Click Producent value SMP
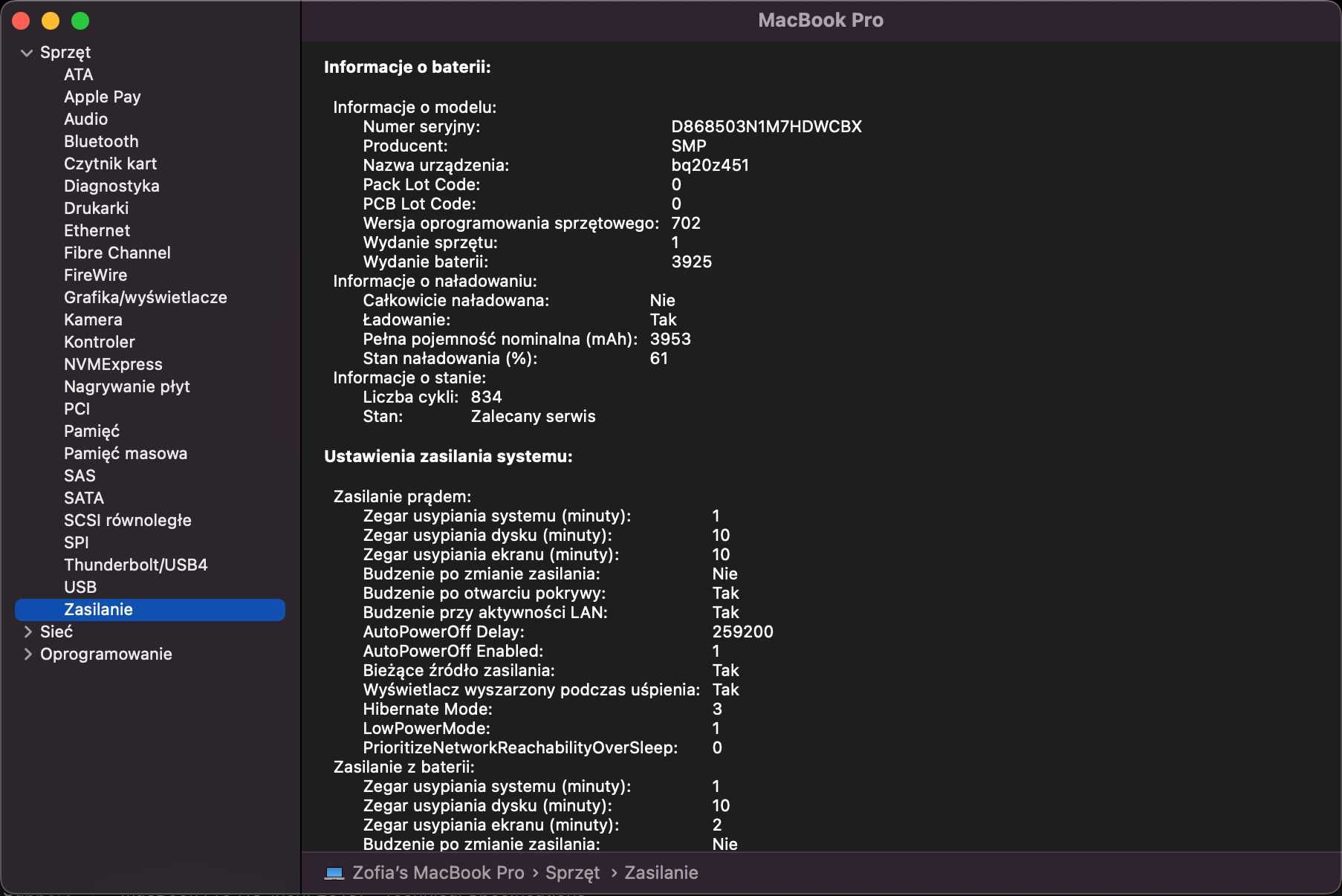Viewport: 1342px width, 896px height. (x=689, y=146)
